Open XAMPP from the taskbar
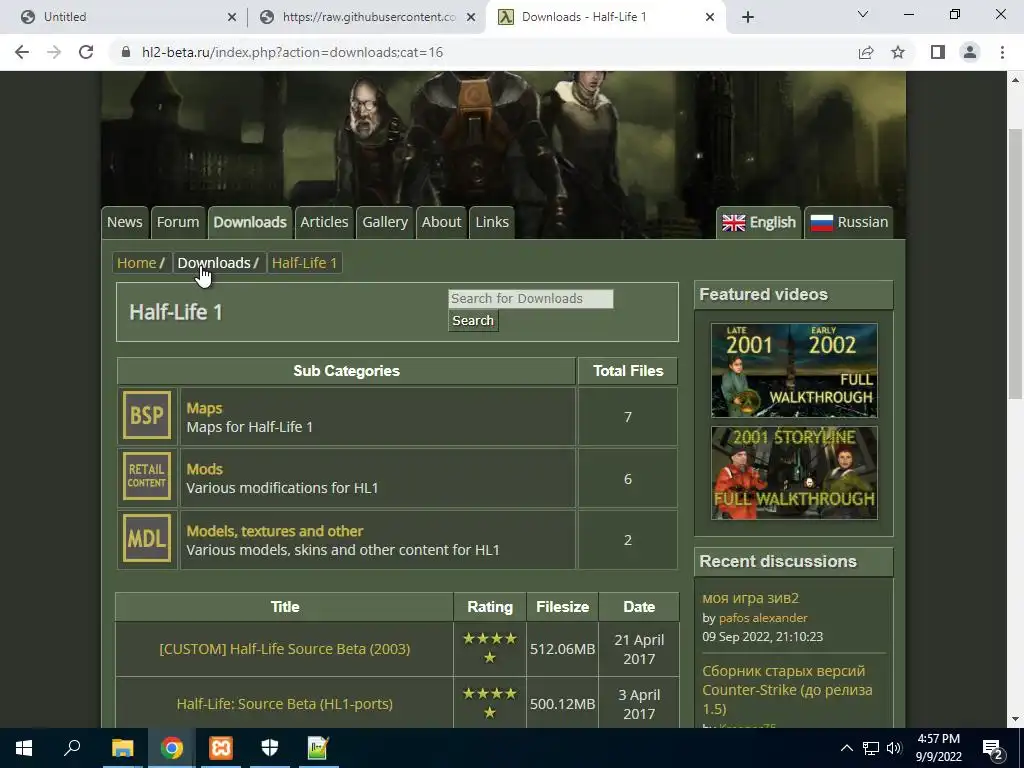This screenshot has height=768, width=1024. [x=221, y=748]
